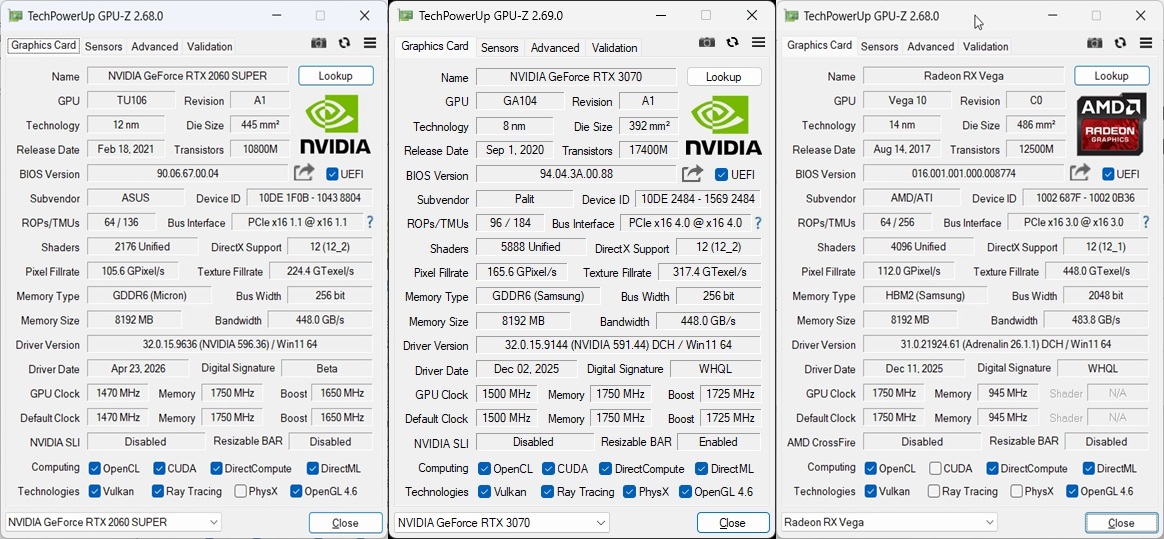
Task: Click the BIOS share icon next to 016.001.001.000.008774
Action: coord(1080,173)
